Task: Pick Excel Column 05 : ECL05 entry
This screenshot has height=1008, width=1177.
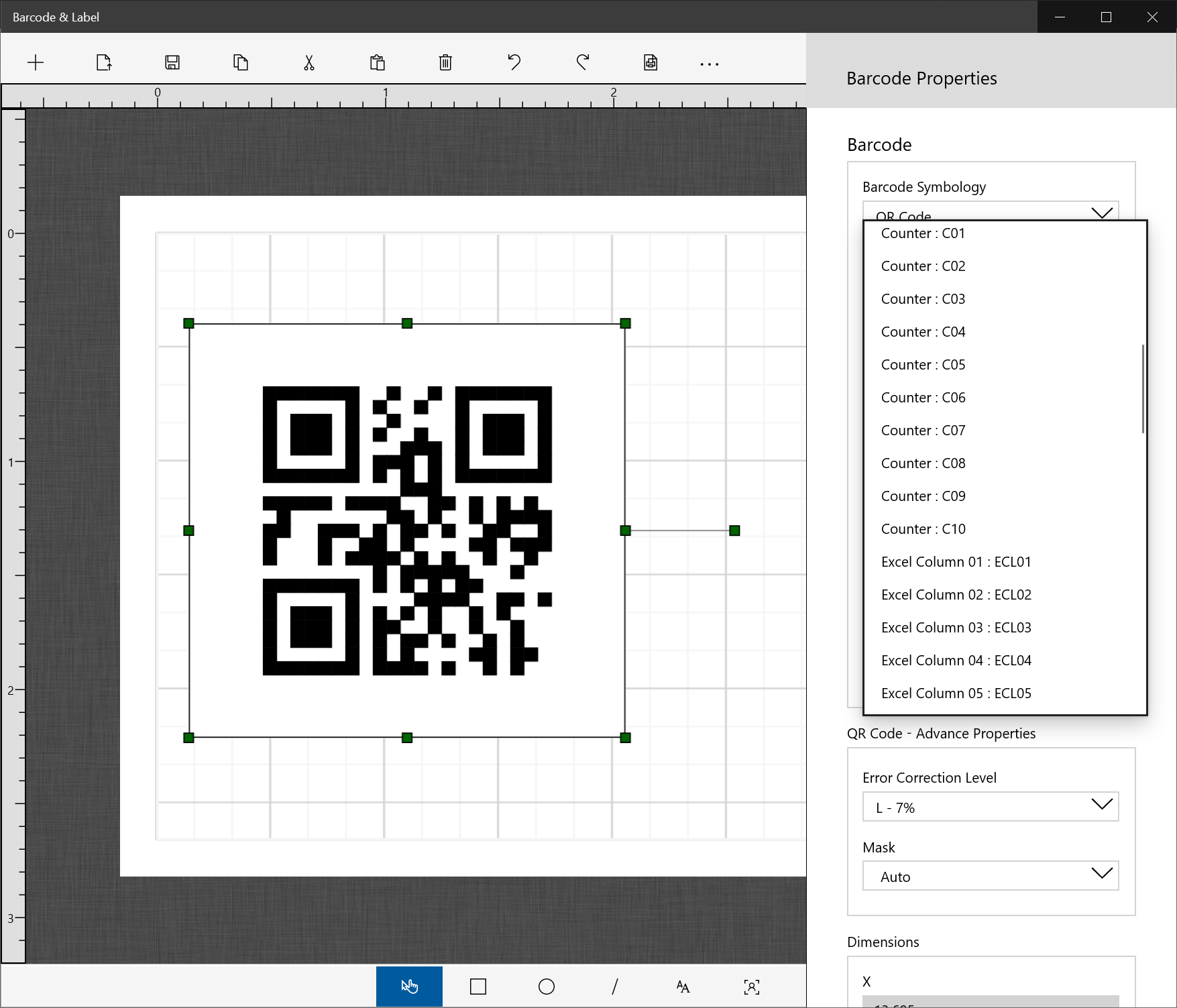Action: coord(1005,693)
